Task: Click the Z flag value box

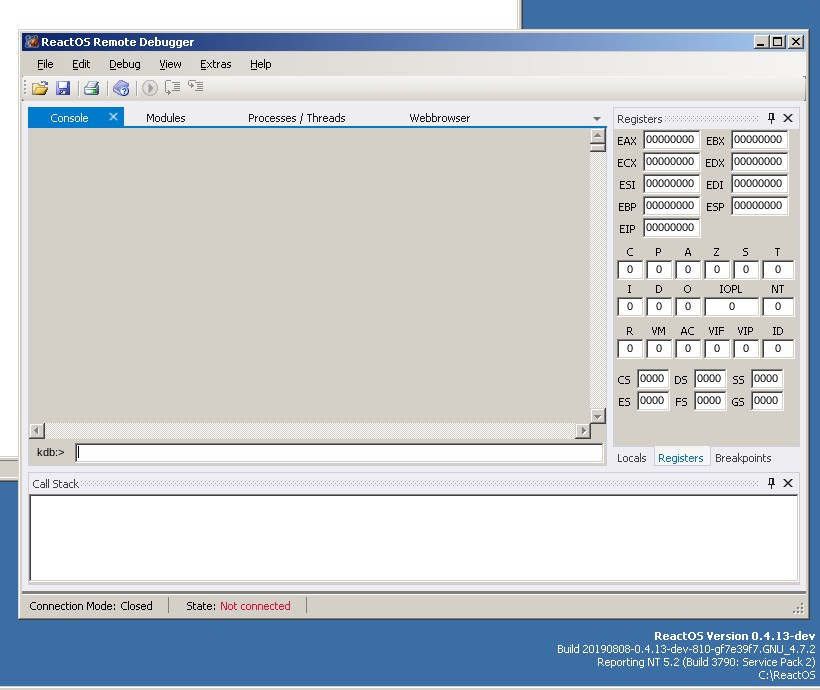Action: click(716, 270)
